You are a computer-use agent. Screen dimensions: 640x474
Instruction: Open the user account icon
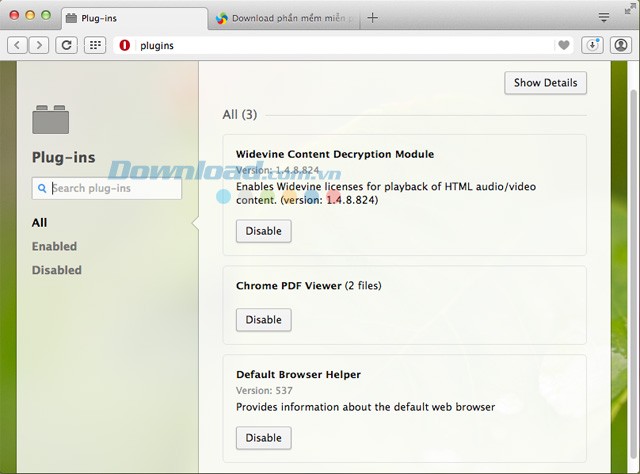tap(621, 45)
